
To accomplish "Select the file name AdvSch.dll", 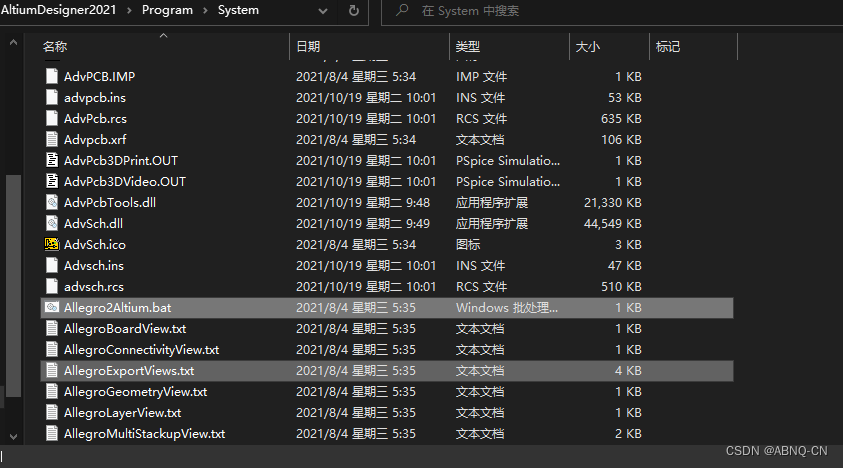I will pyautogui.click(x=93, y=223).
